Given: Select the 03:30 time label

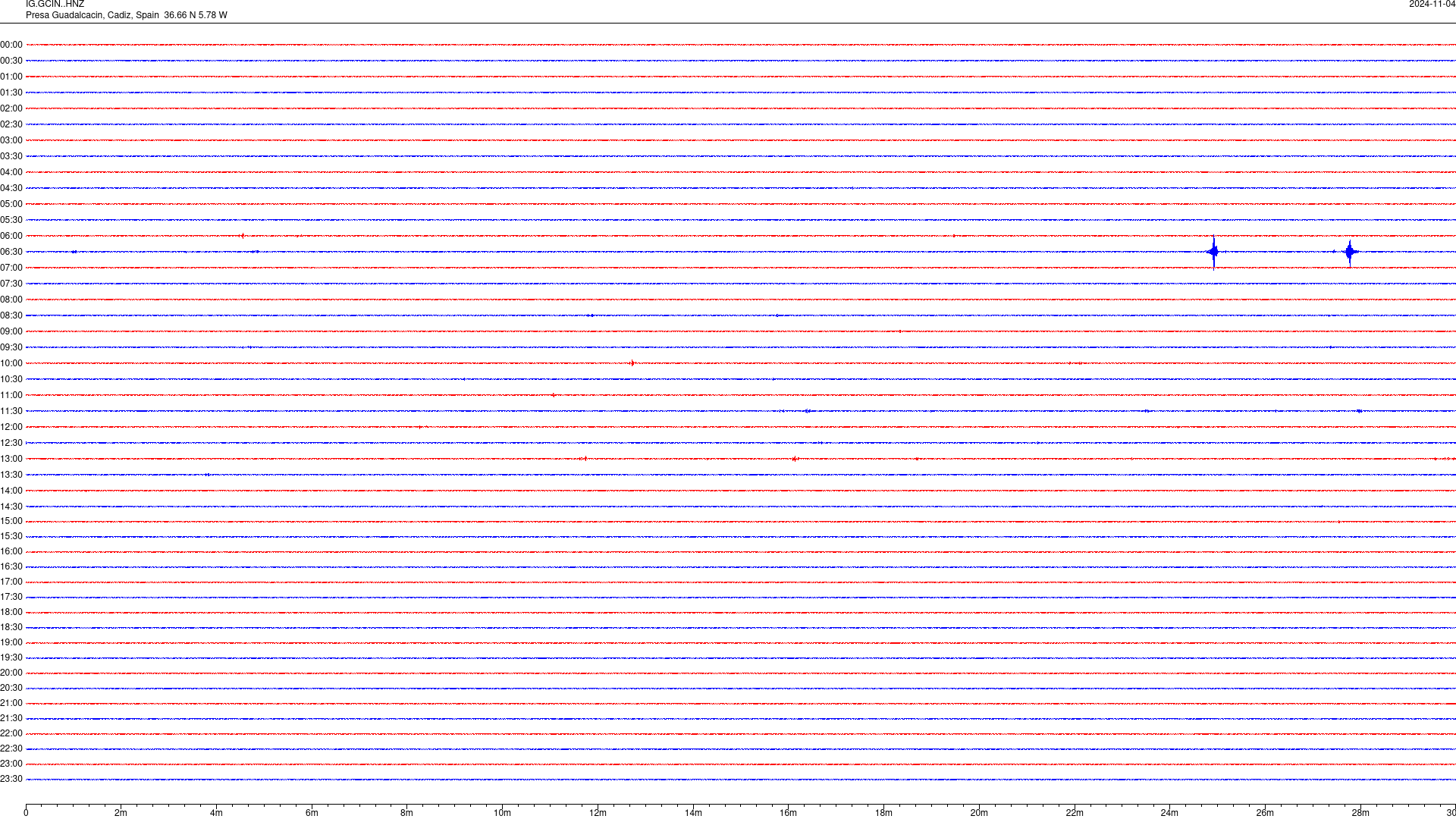Looking at the screenshot, I should [11, 156].
